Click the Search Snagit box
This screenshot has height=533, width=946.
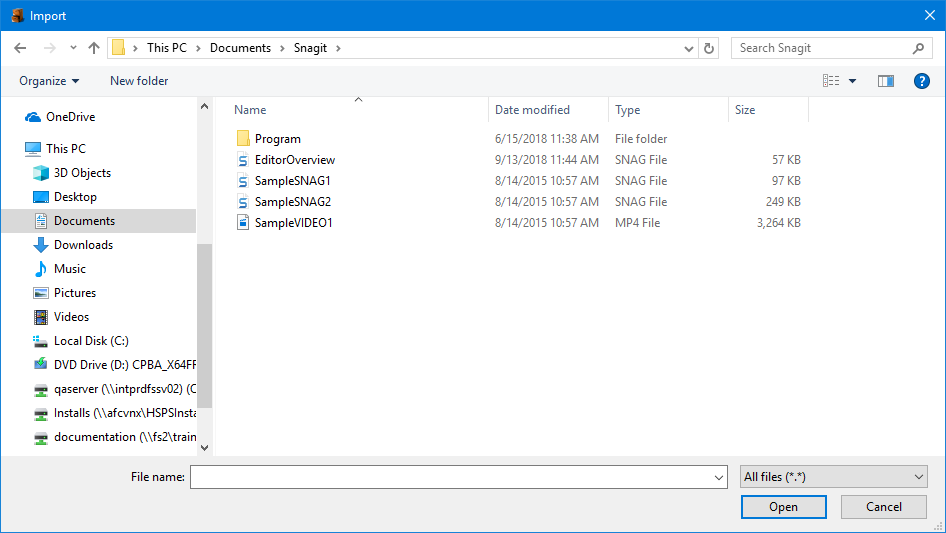click(x=820, y=48)
